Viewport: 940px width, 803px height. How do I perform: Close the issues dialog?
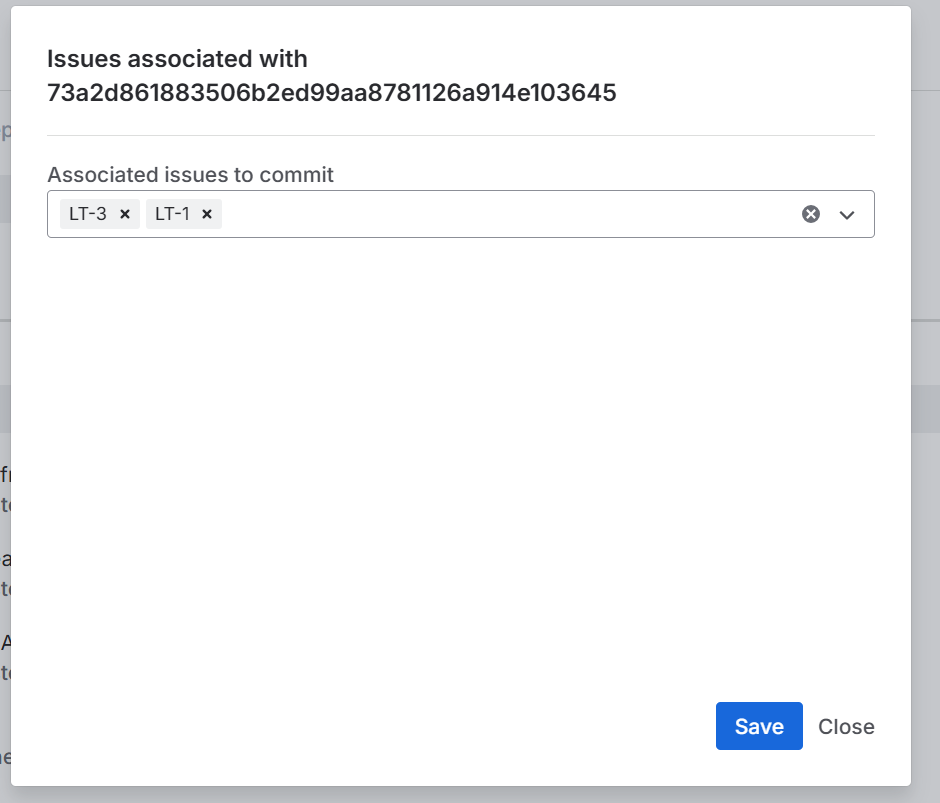[846, 726]
